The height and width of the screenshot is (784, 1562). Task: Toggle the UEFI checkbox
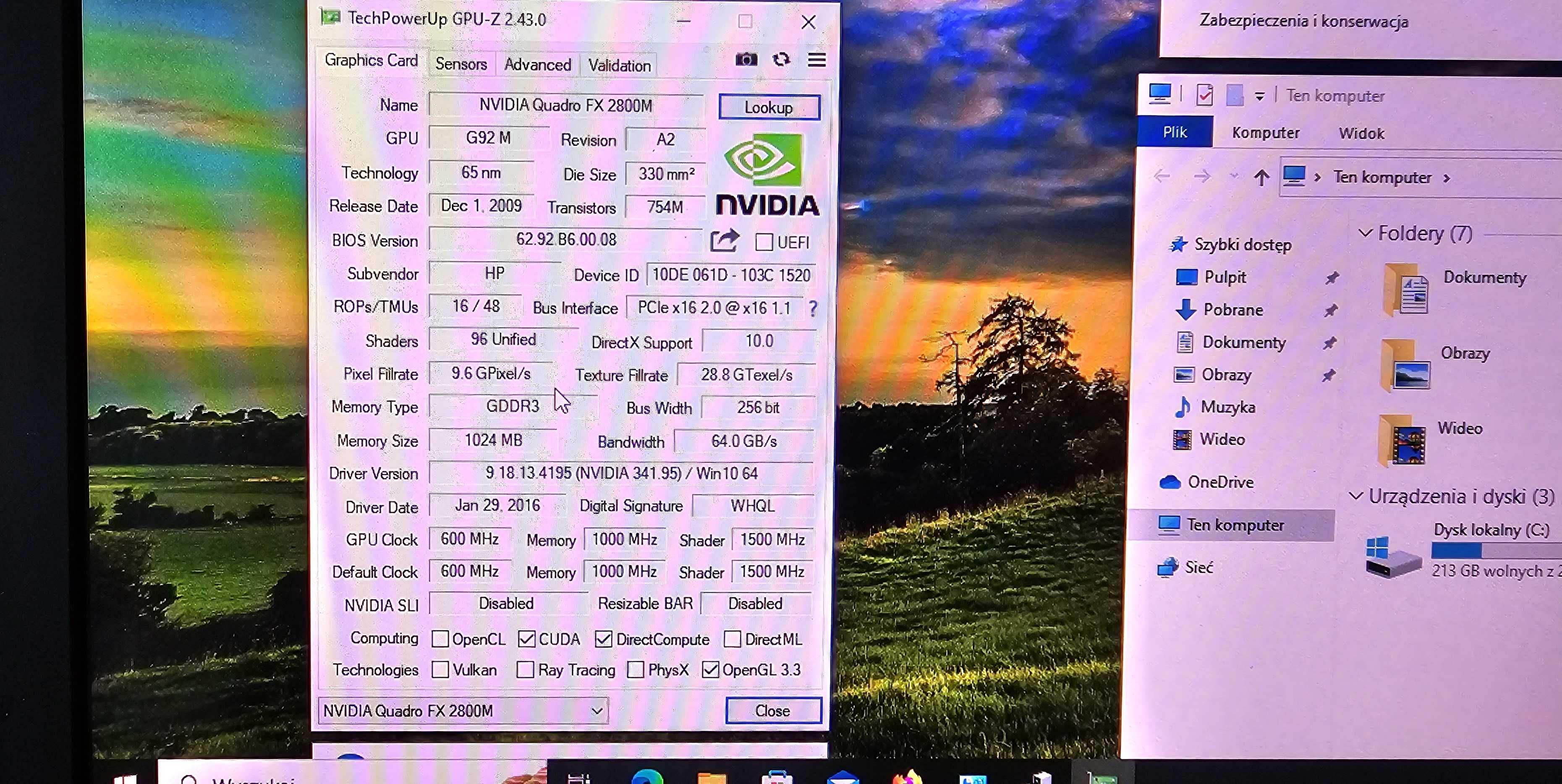(764, 242)
